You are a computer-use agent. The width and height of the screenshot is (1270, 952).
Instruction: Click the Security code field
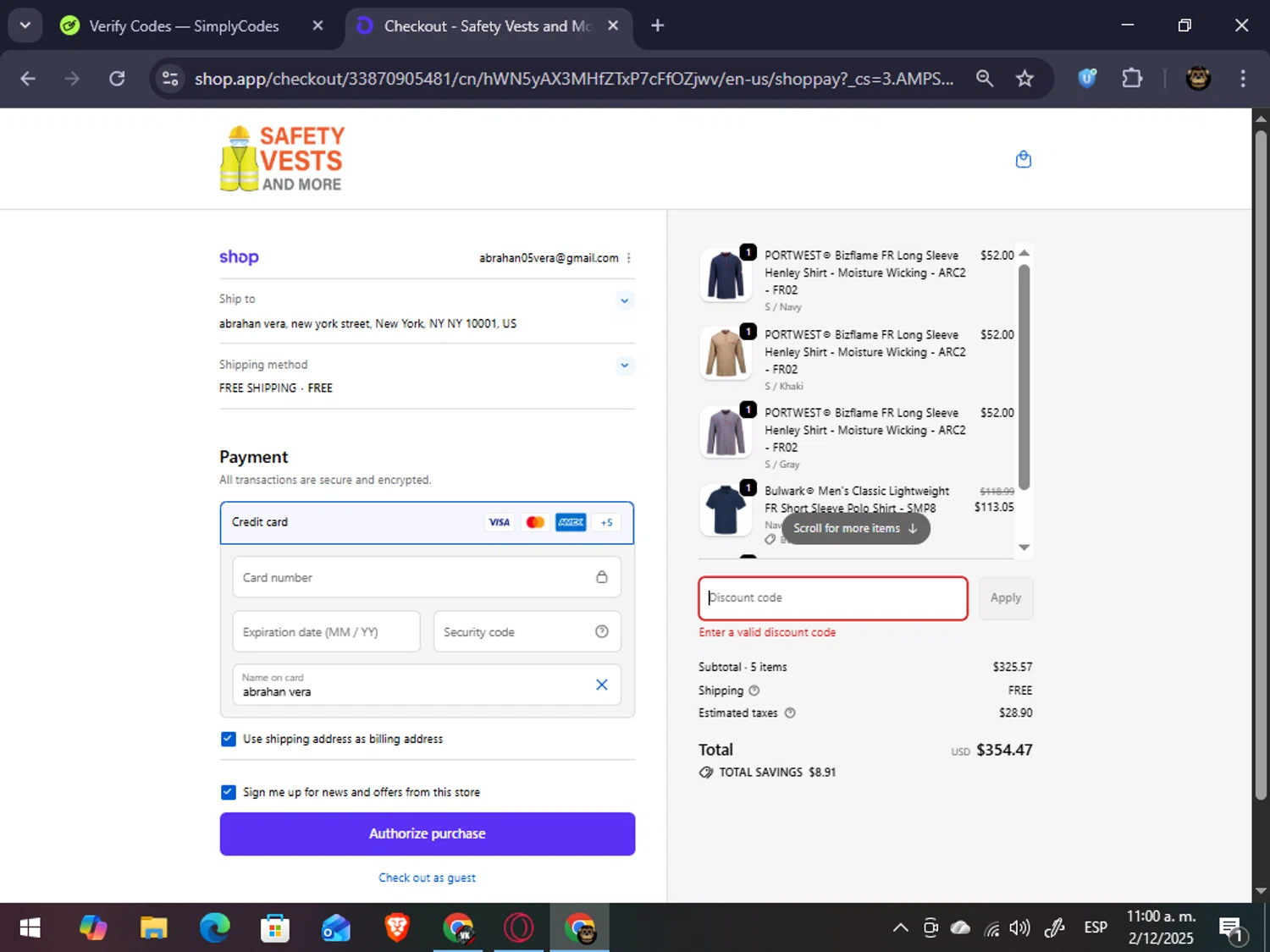point(527,631)
